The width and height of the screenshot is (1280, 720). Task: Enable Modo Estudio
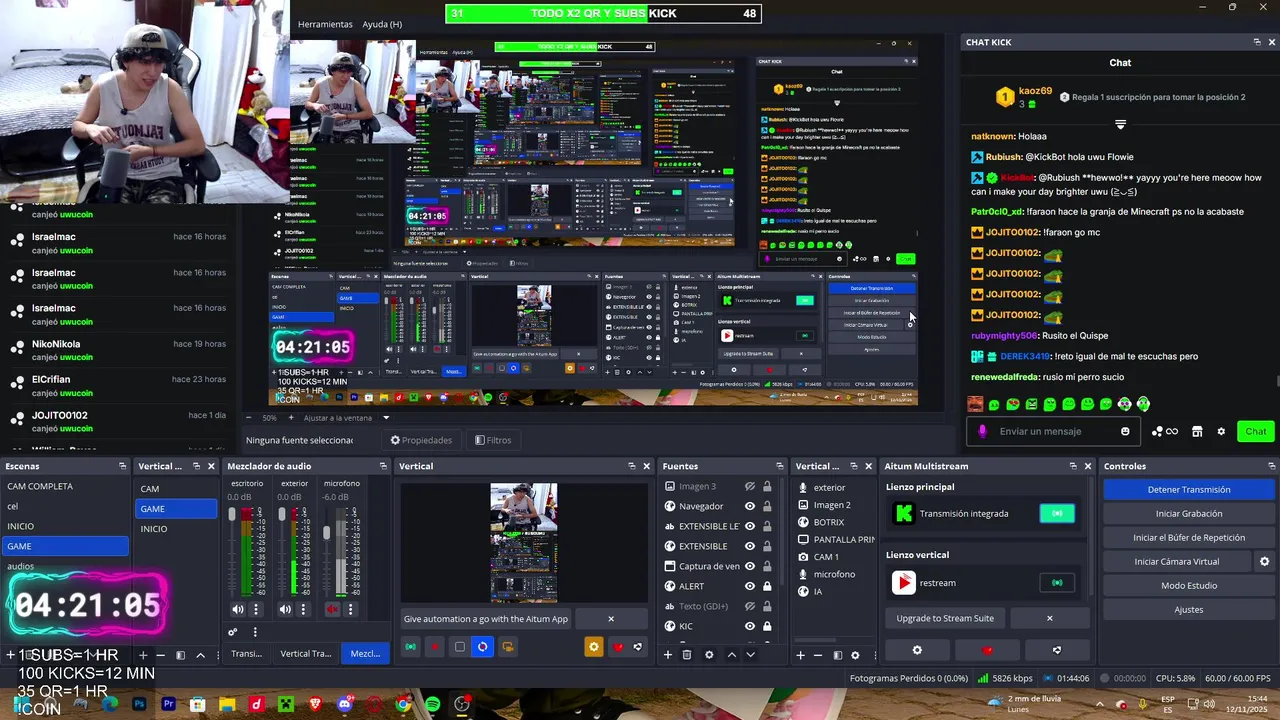[x=1189, y=585]
